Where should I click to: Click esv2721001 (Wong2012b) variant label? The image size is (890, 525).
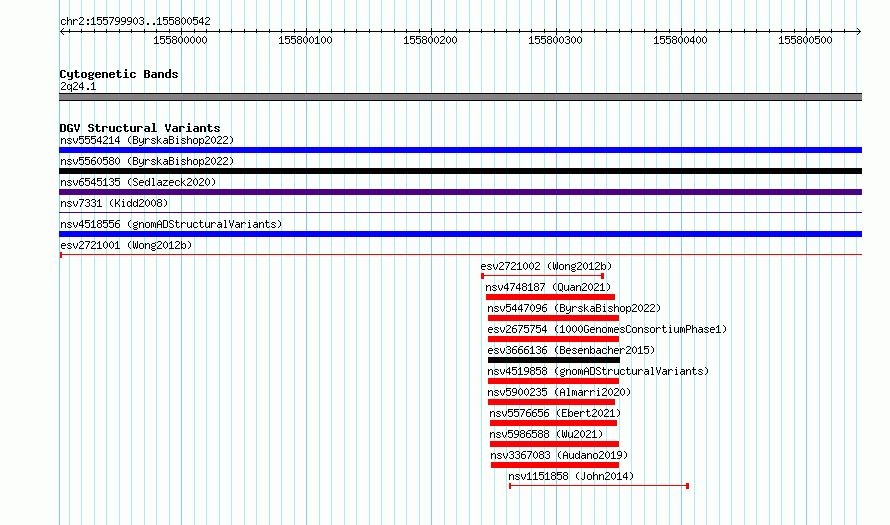[126, 245]
